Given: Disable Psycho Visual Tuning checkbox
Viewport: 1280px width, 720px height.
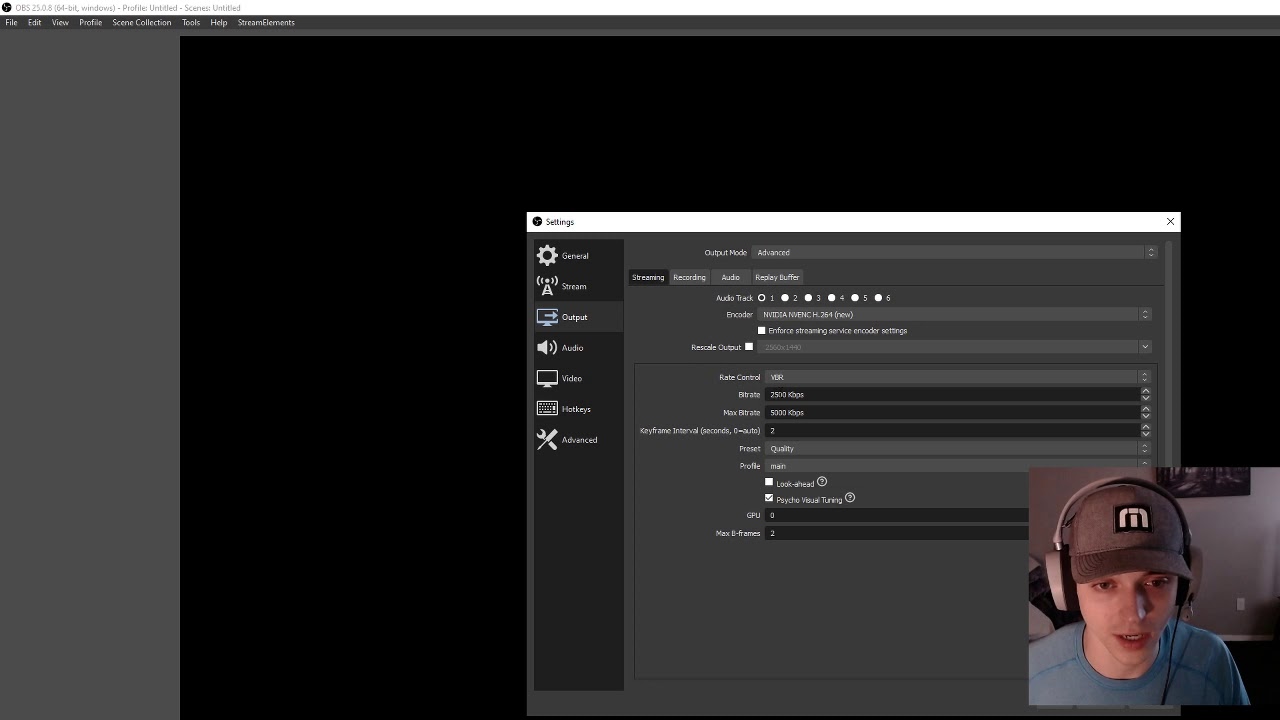Looking at the screenshot, I should tap(769, 498).
